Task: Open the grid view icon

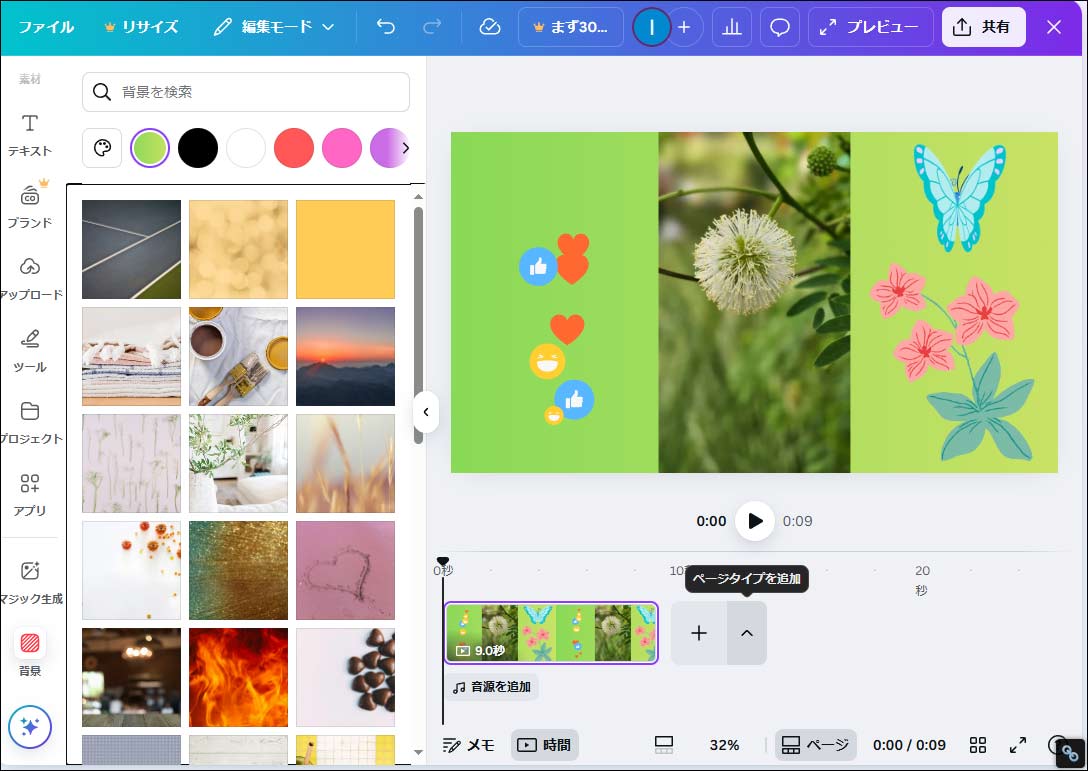Action: point(978,745)
